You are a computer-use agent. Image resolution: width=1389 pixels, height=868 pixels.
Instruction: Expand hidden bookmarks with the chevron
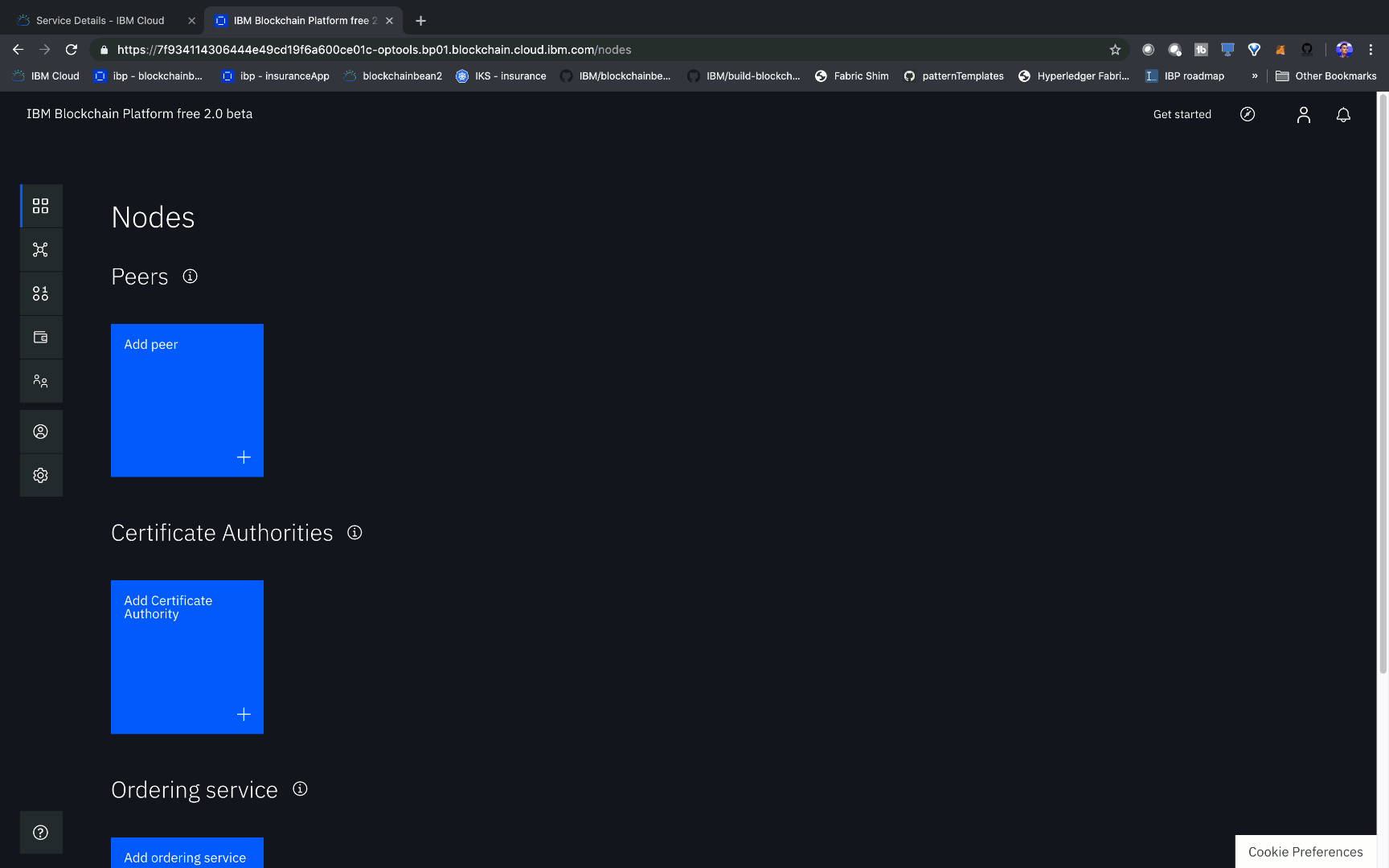click(1255, 76)
